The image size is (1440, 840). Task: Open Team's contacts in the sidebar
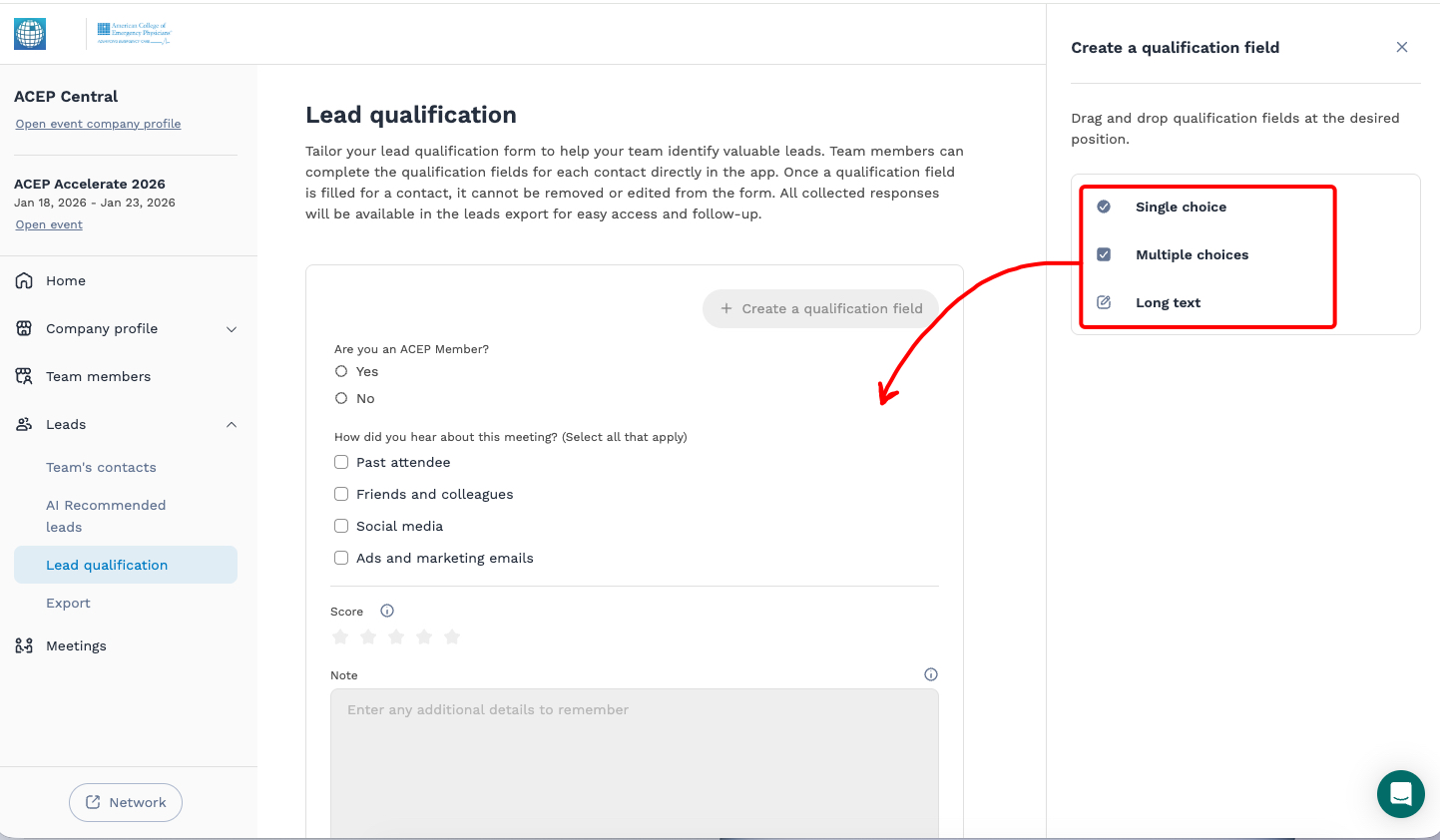(x=100, y=467)
